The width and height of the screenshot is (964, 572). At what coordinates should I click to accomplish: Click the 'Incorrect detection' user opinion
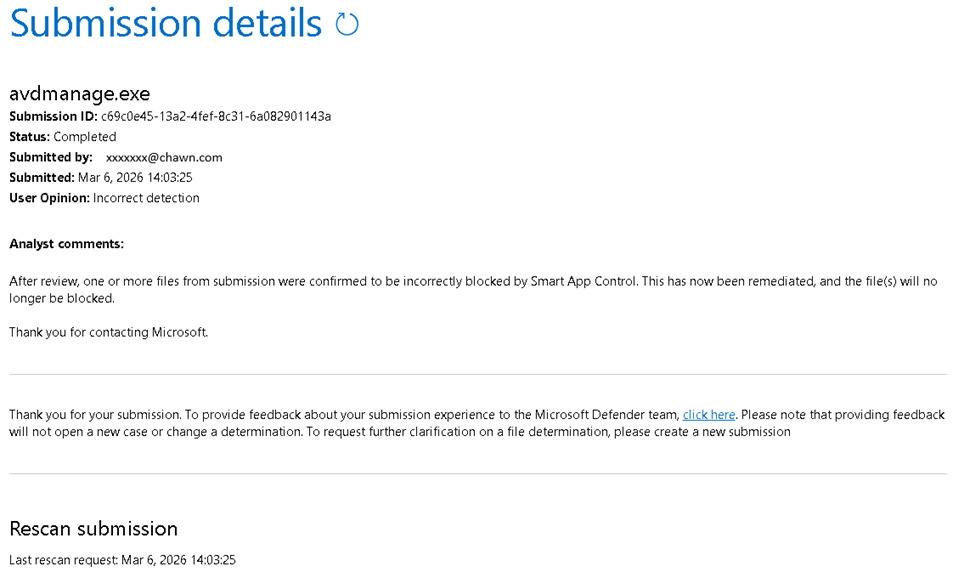(146, 198)
